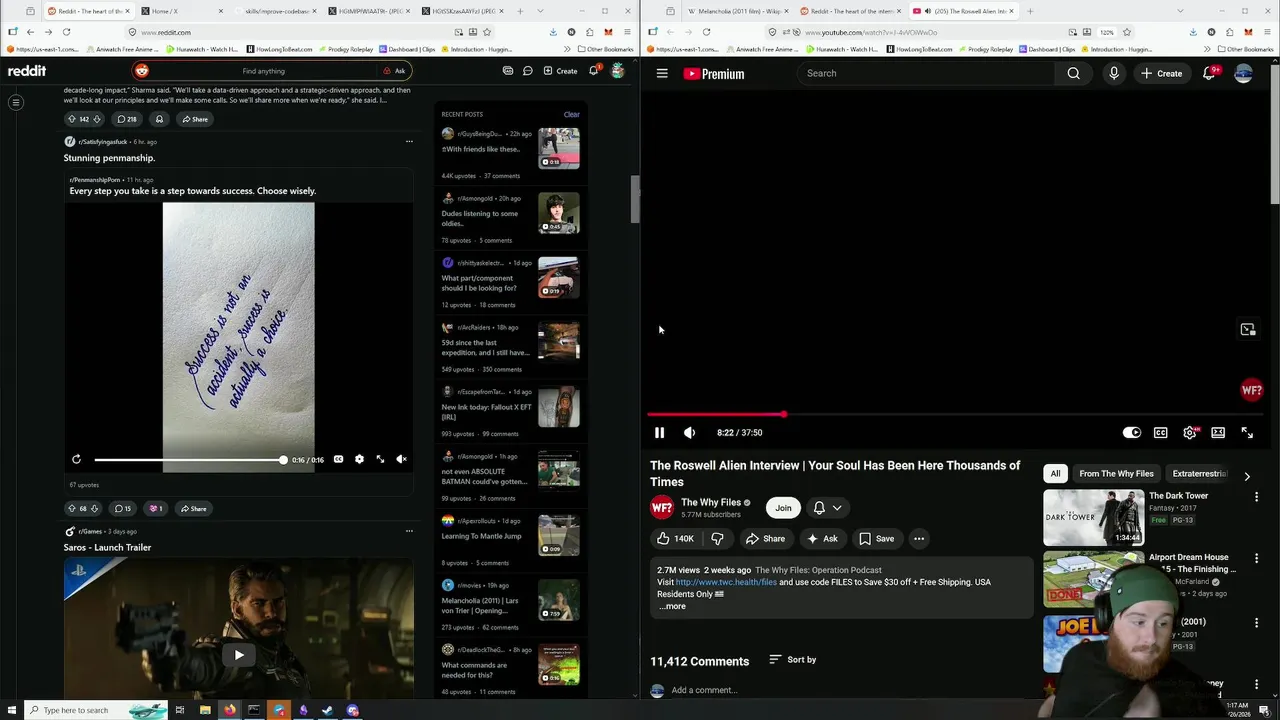Toggle YouTube closed captions
Screen dimensions: 1280x720
pos(1160,433)
